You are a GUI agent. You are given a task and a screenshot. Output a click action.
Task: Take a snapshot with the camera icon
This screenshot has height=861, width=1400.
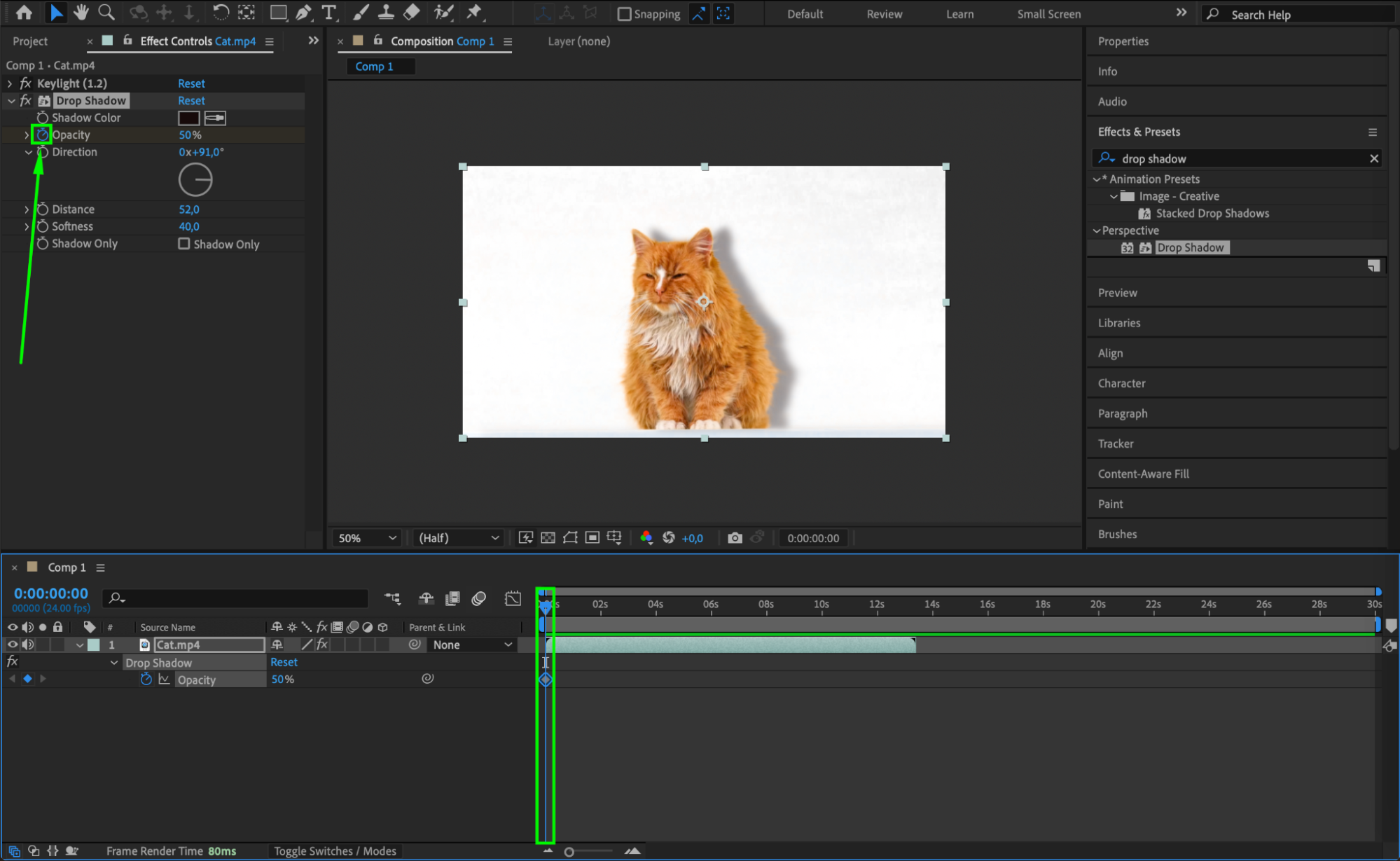point(735,538)
